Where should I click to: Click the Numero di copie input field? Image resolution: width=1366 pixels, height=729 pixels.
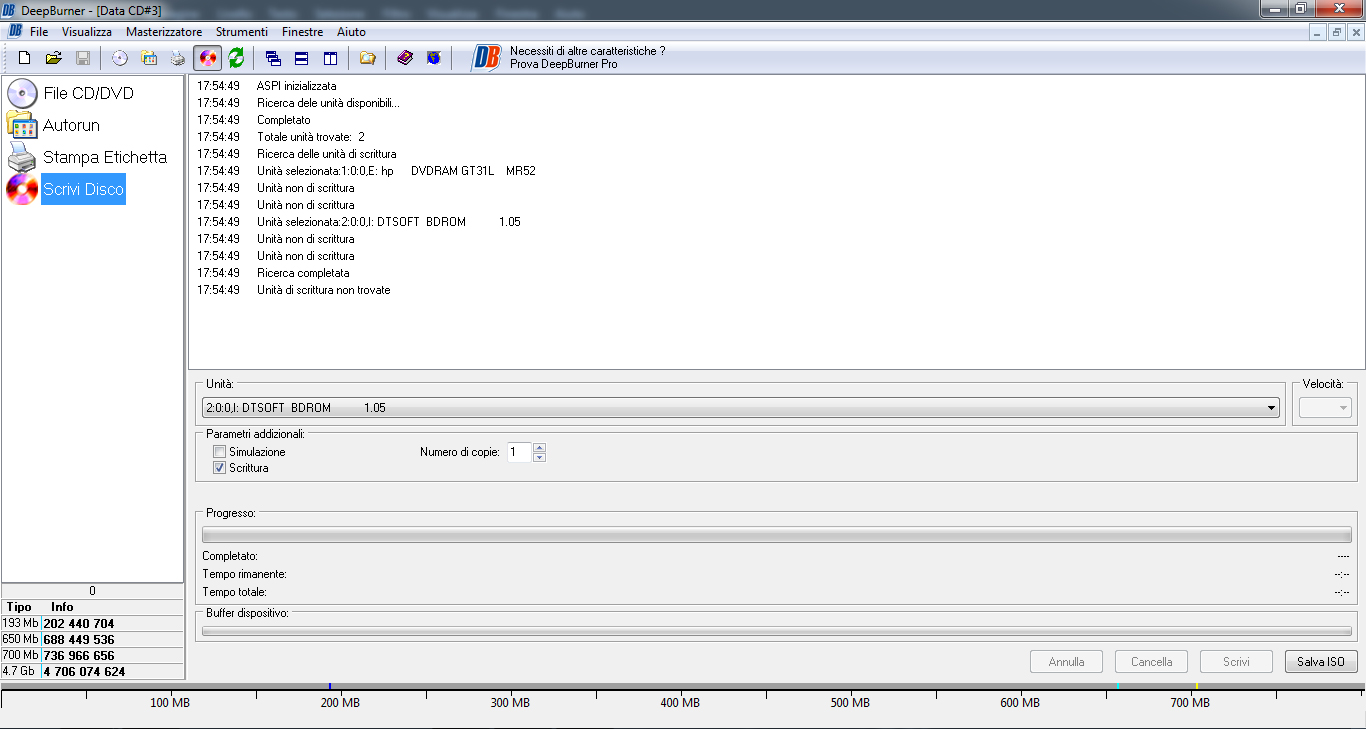[x=518, y=452]
